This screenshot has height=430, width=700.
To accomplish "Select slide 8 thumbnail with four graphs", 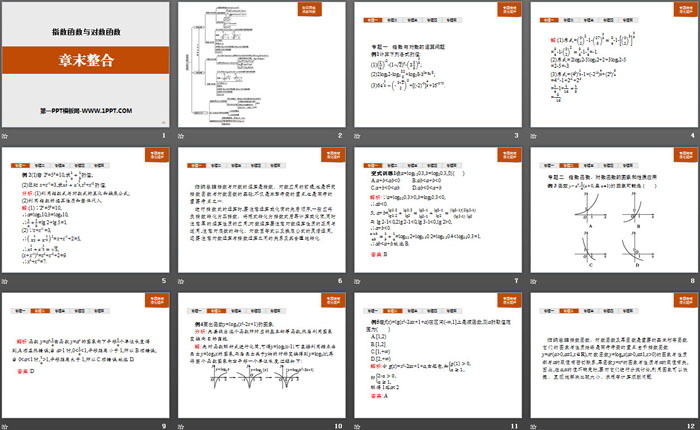I will (614, 210).
